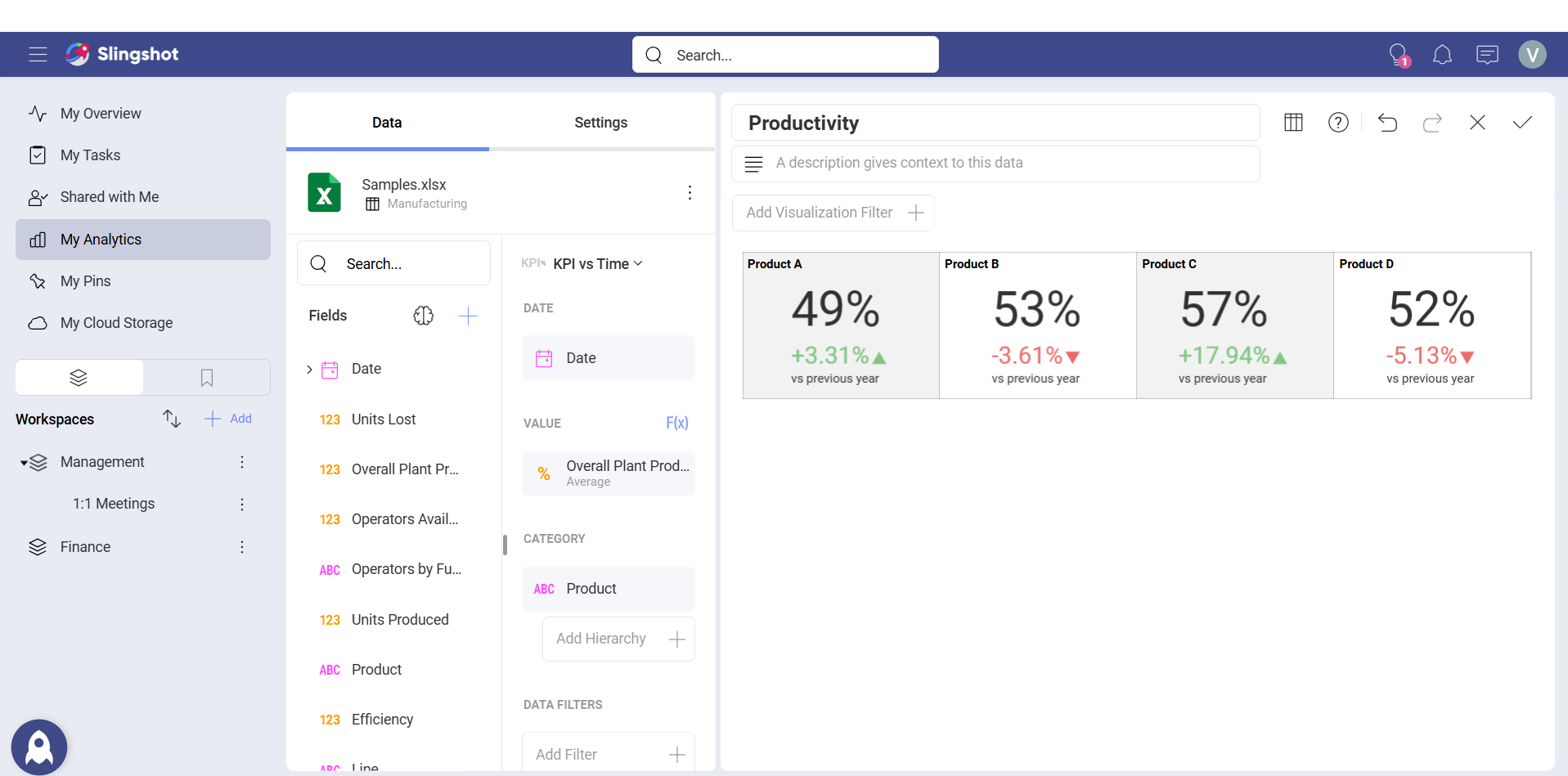Switch to the Settings tab

click(x=601, y=122)
